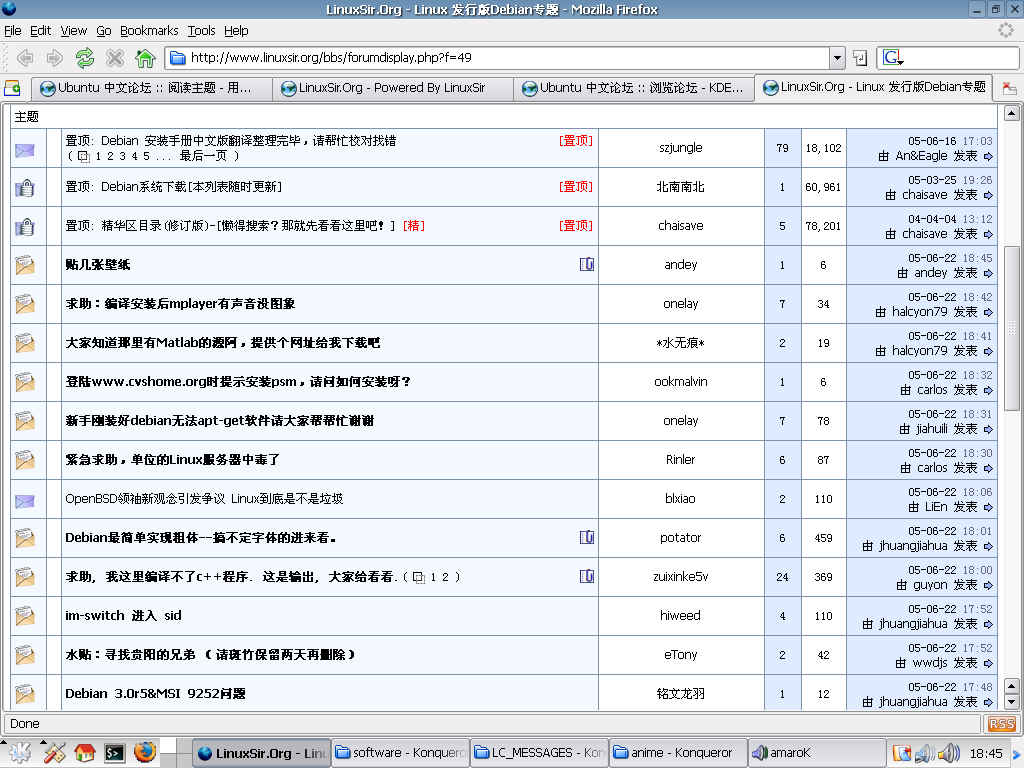Open user profile potator
Viewport: 1024px width, 768px height.
coord(680,537)
